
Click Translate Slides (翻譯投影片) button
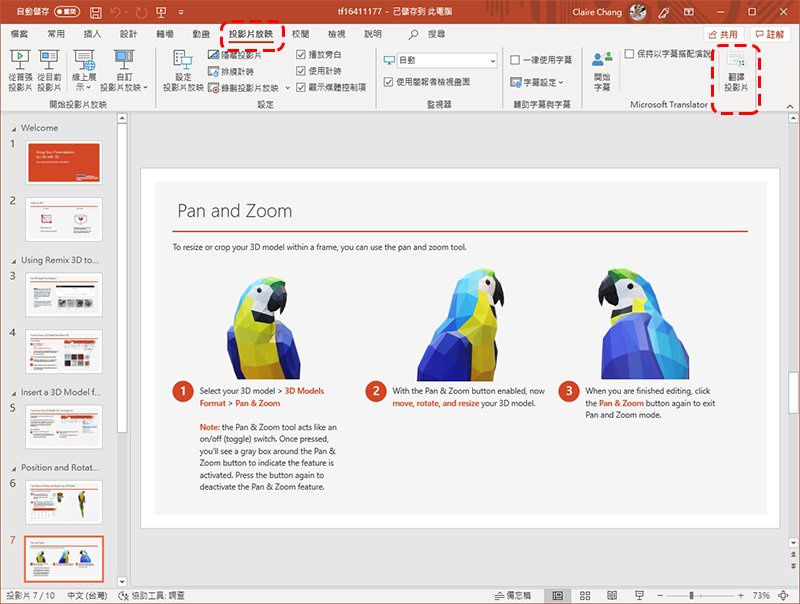click(x=736, y=71)
